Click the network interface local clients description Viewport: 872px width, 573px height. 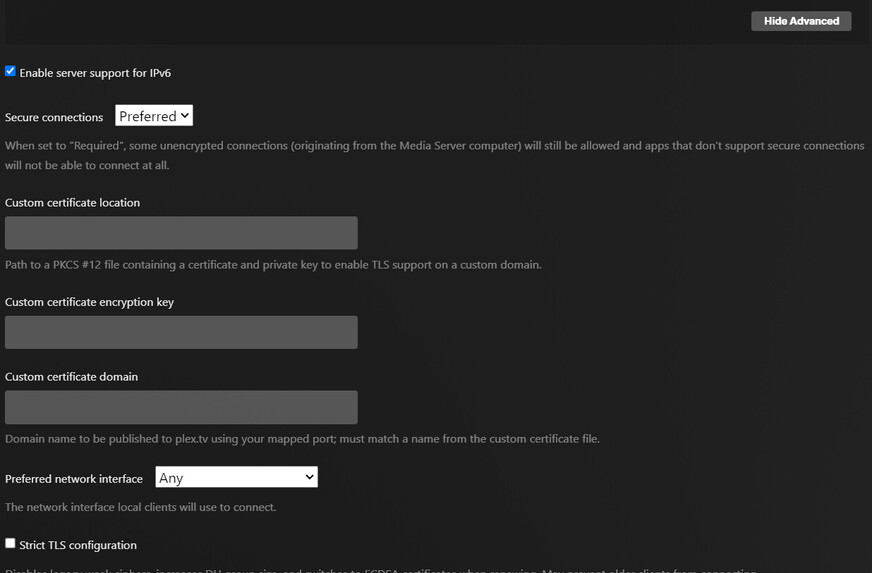[x=141, y=507]
